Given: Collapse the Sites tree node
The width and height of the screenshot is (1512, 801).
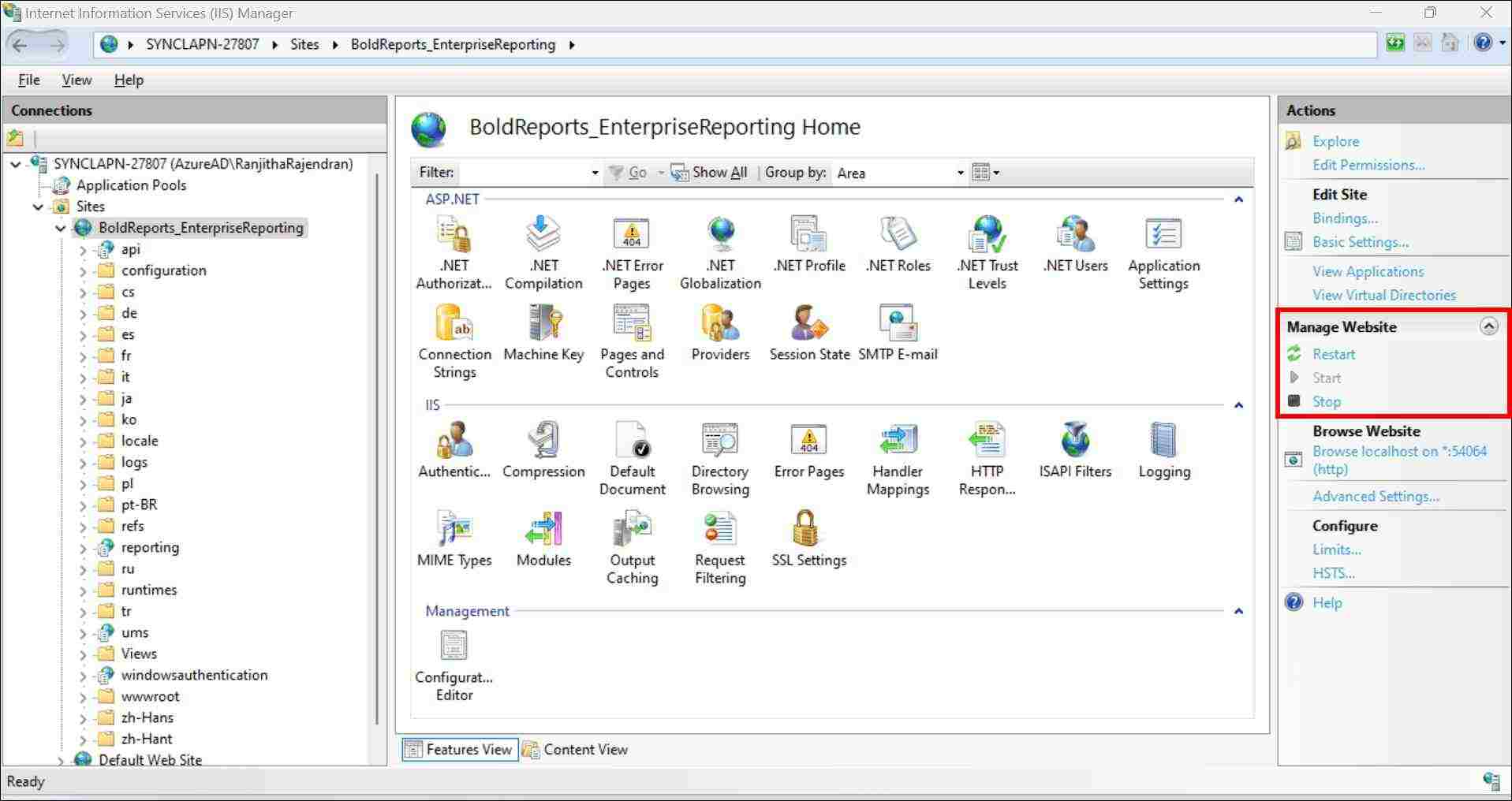Looking at the screenshot, I should [x=39, y=207].
